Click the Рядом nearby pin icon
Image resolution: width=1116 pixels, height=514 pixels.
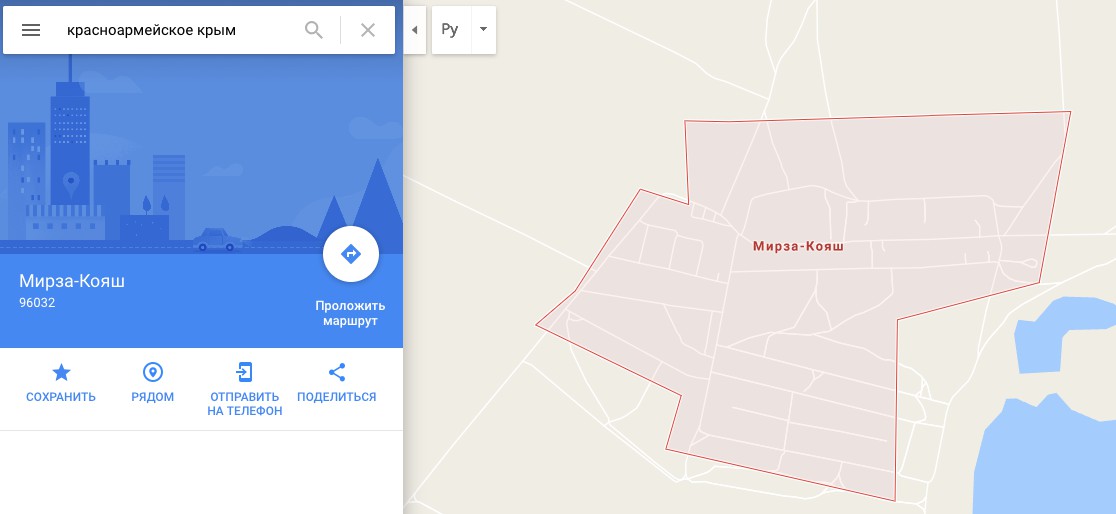152,372
